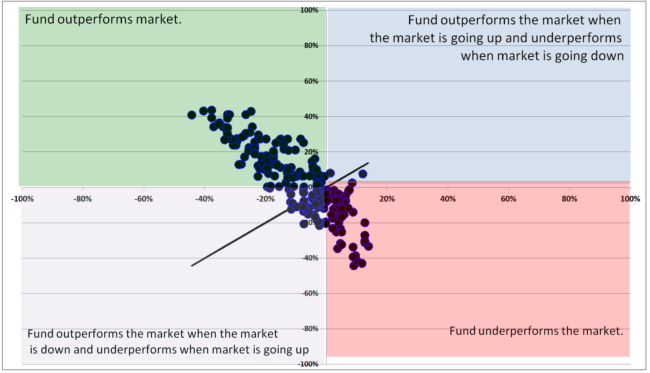The width and height of the screenshot is (650, 373).
Task: Click the lowest dark red data point
Action: coord(354,265)
